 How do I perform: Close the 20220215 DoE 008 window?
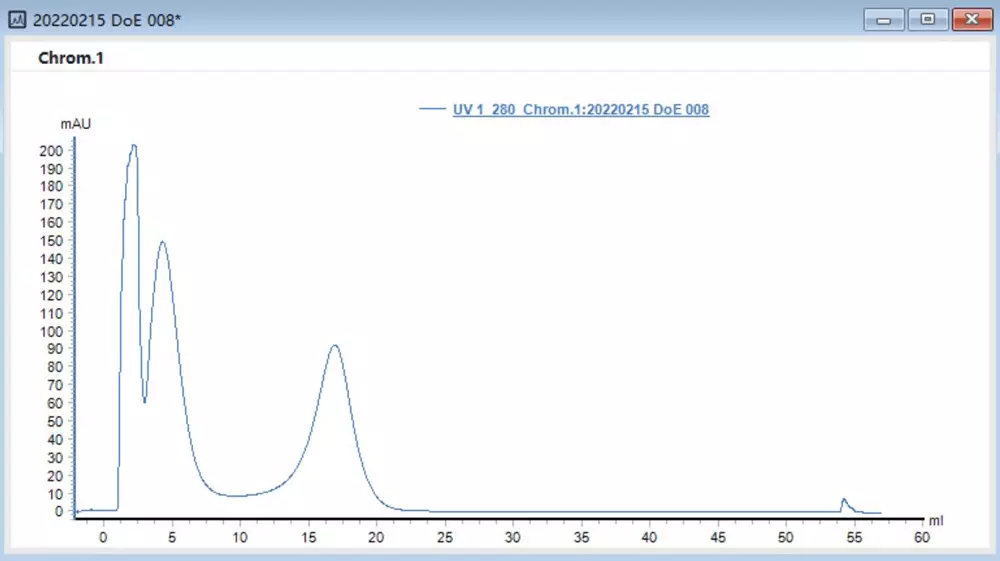[x=971, y=19]
